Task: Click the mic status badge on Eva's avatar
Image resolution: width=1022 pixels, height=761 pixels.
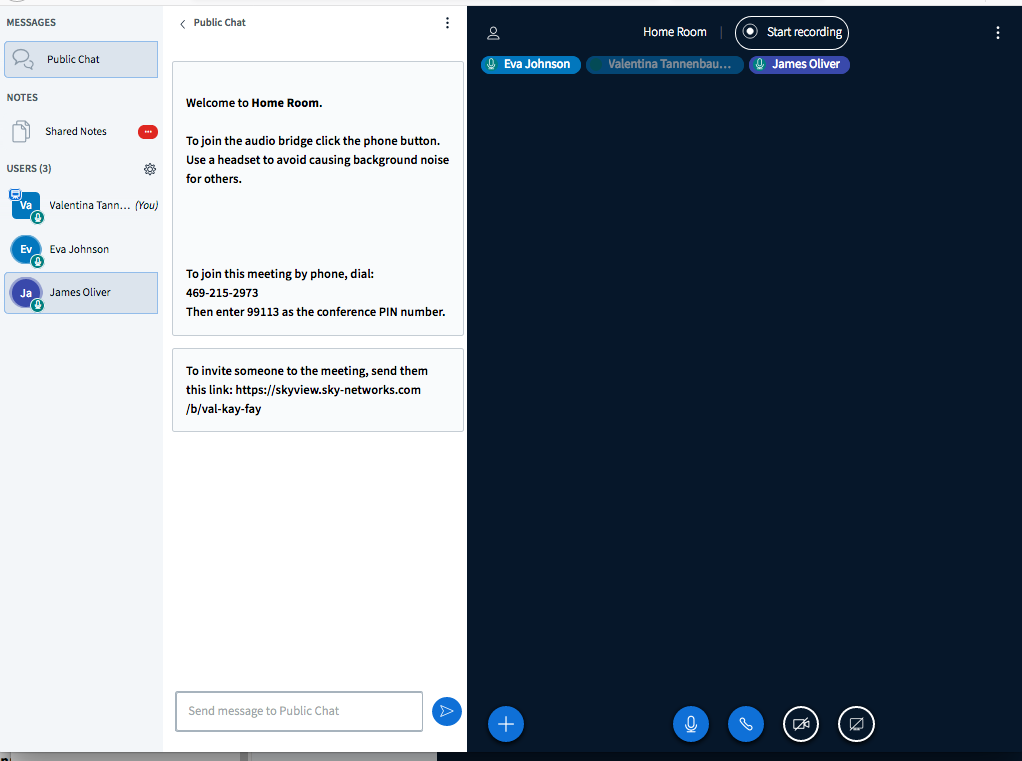Action: click(x=38, y=261)
